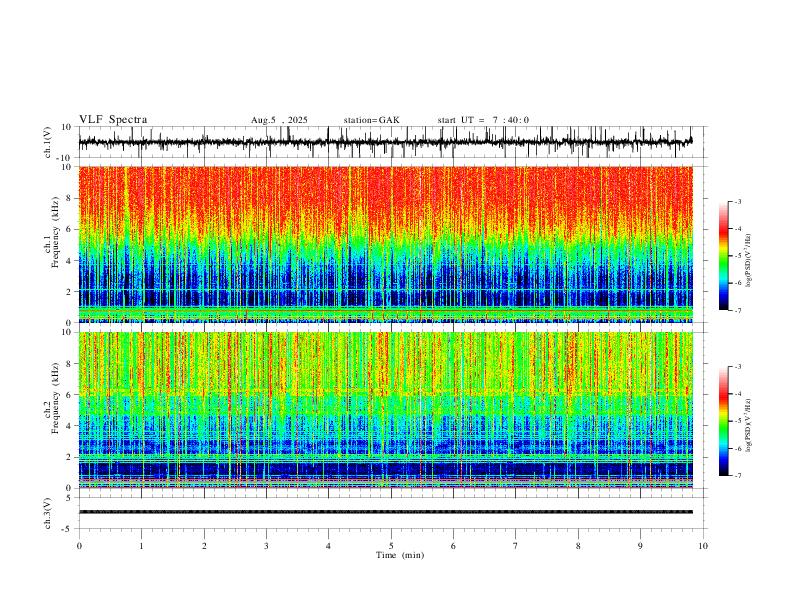Click the time axis tick label '10'
Screen dimensions: 792x612
coord(703,546)
